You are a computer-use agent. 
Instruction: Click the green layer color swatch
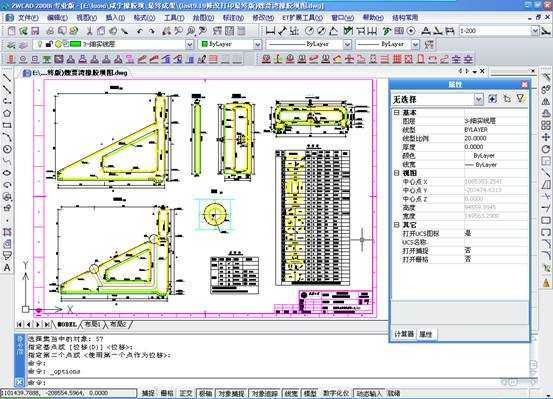(75, 44)
